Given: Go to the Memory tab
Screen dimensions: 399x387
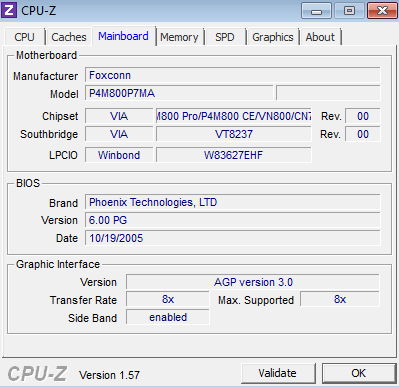Looking at the screenshot, I should tap(179, 37).
